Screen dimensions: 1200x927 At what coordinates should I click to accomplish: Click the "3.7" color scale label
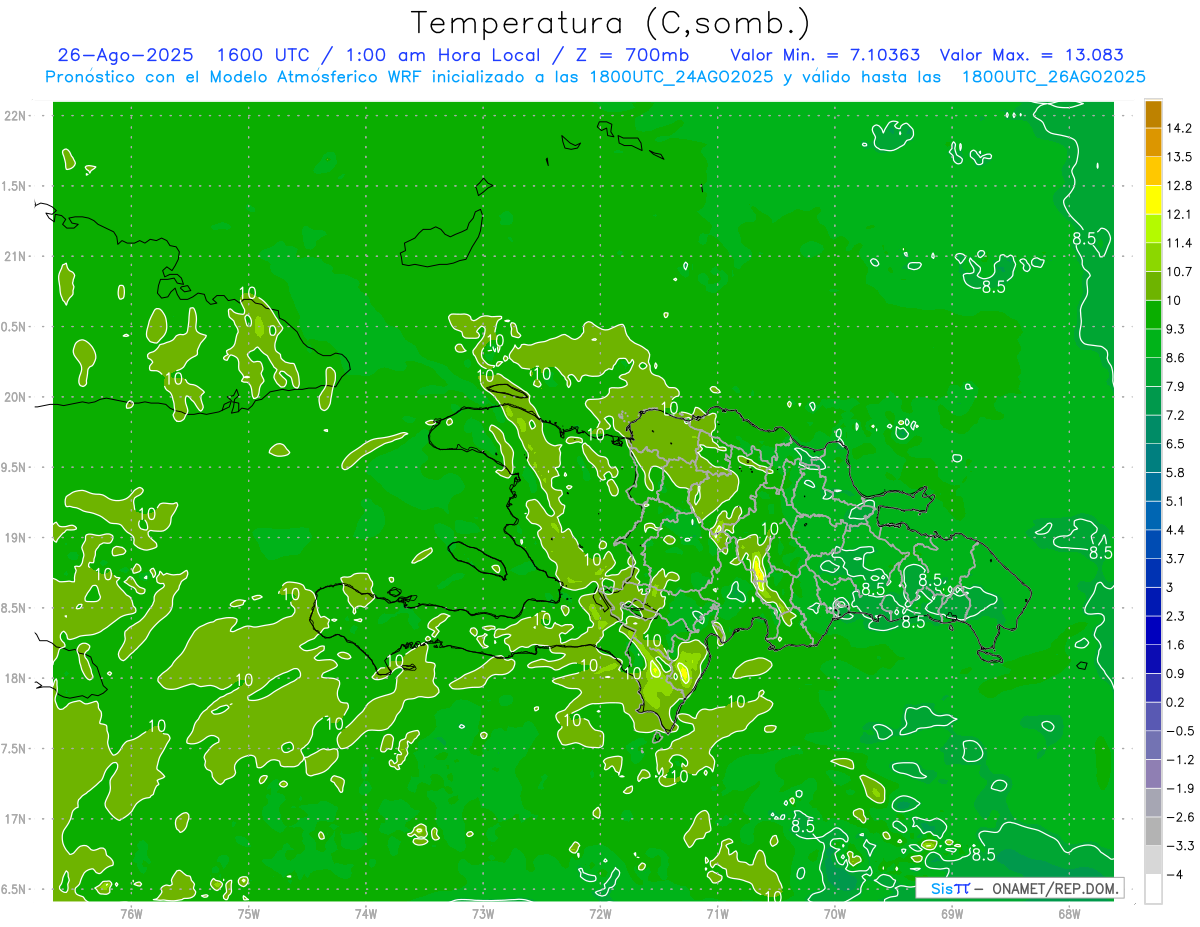click(1176, 559)
